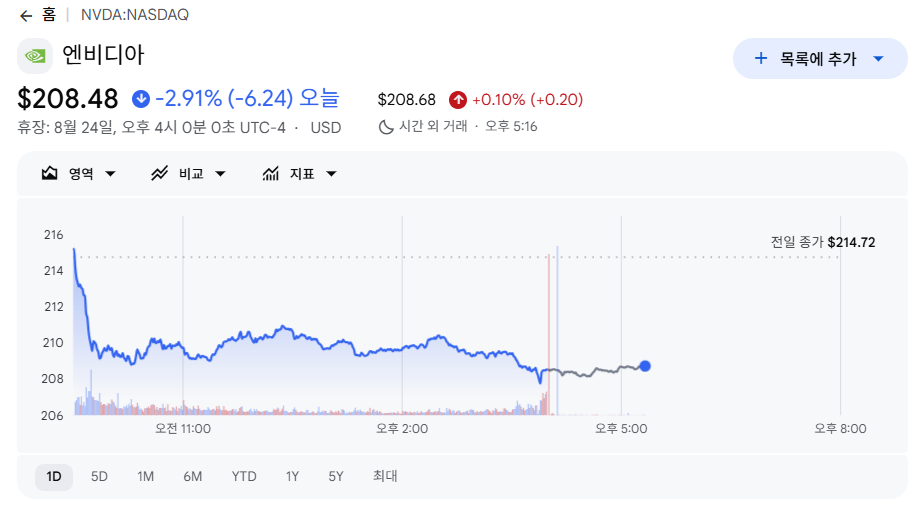Expand the 목록에 추가 dropdown arrow
922x507 pixels.
tap(878, 59)
